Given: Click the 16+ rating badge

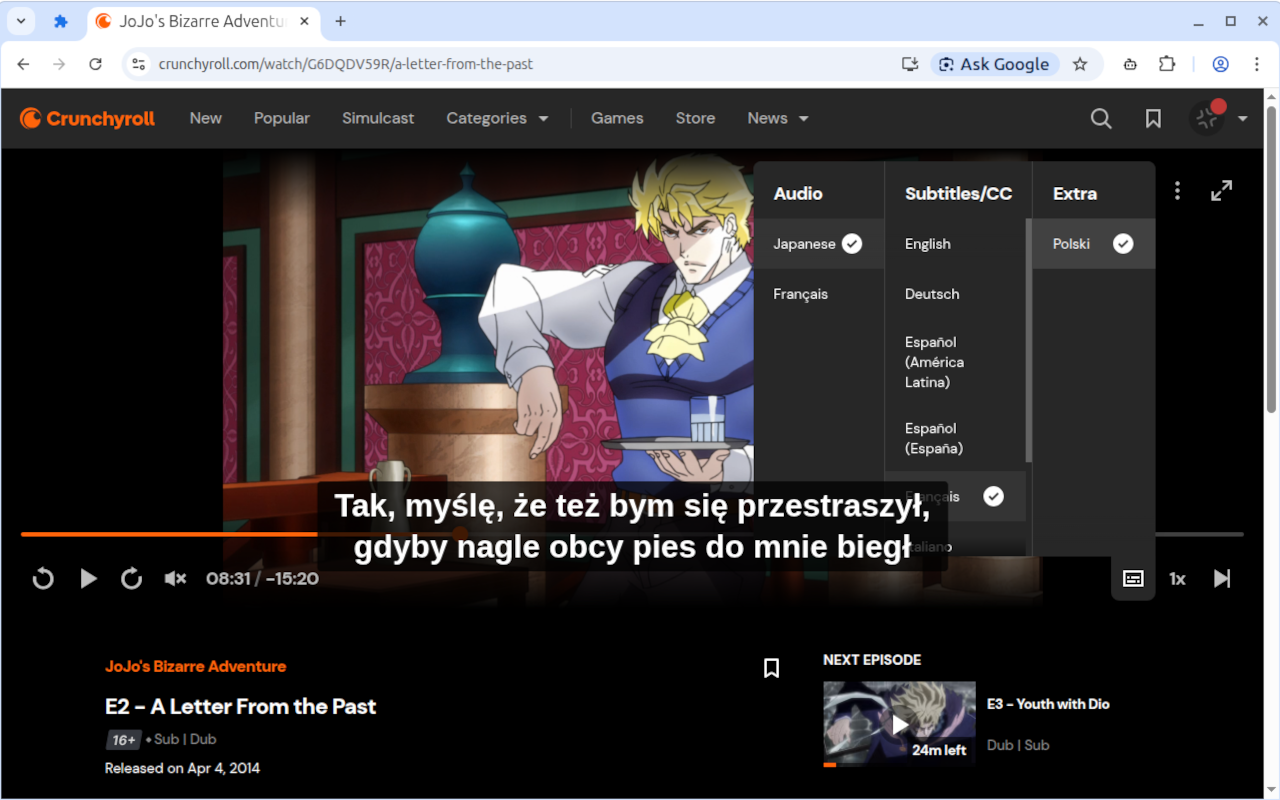Looking at the screenshot, I should (x=124, y=740).
